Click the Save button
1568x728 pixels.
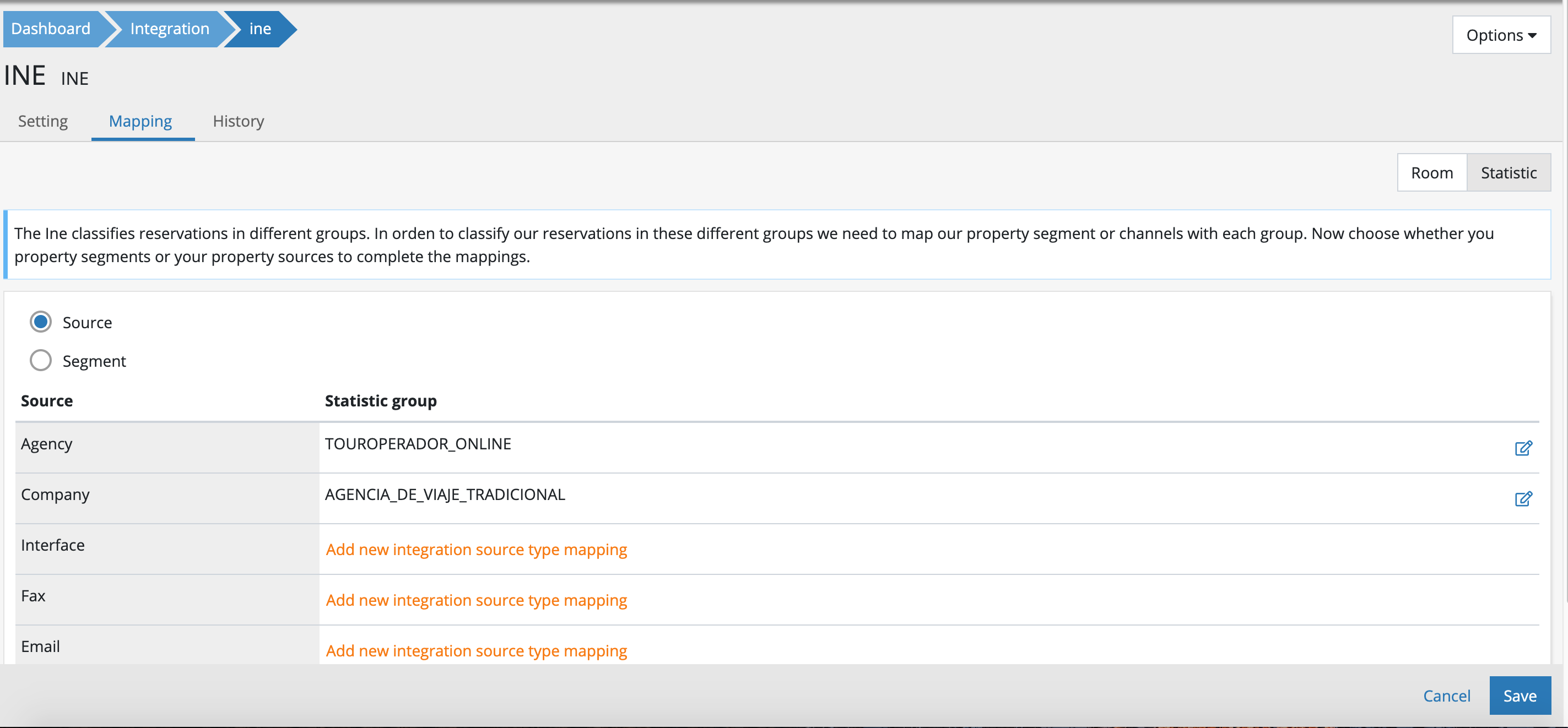pos(1520,695)
